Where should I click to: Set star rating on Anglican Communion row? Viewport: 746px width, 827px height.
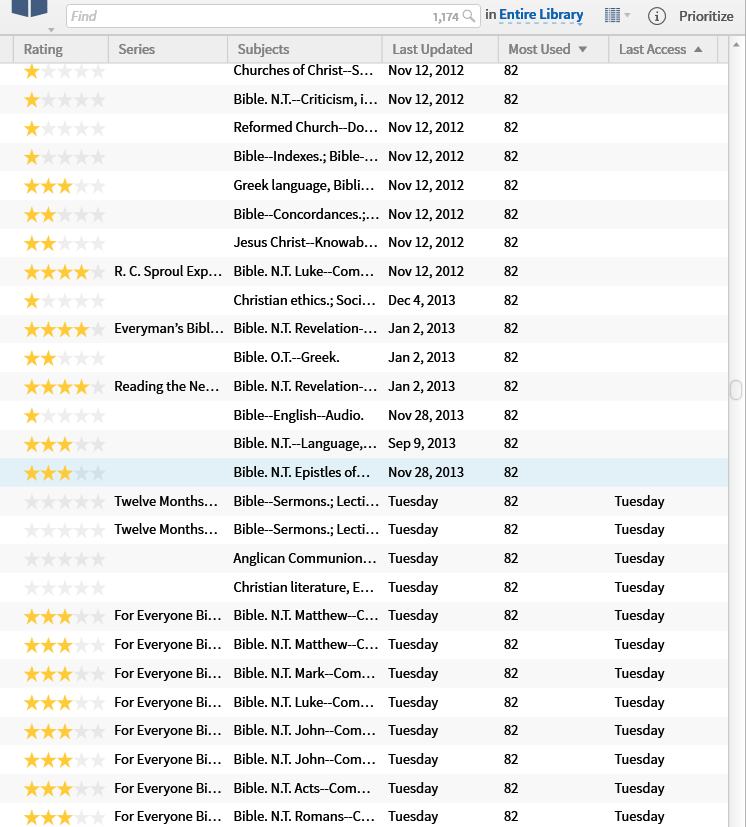[x=64, y=559]
